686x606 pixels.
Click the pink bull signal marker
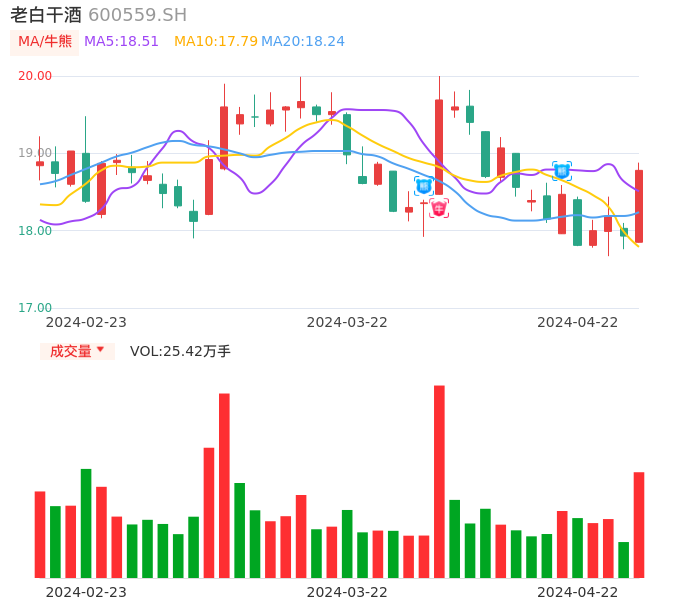pyautogui.click(x=439, y=208)
